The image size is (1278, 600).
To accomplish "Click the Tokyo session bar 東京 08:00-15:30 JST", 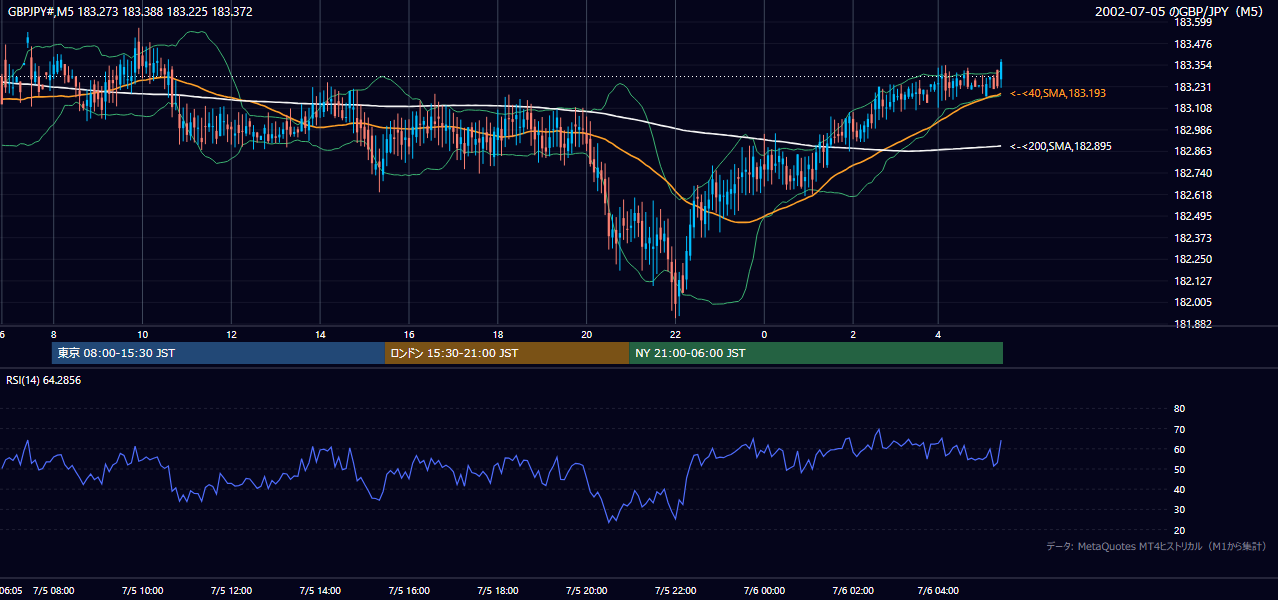I will click(x=218, y=353).
